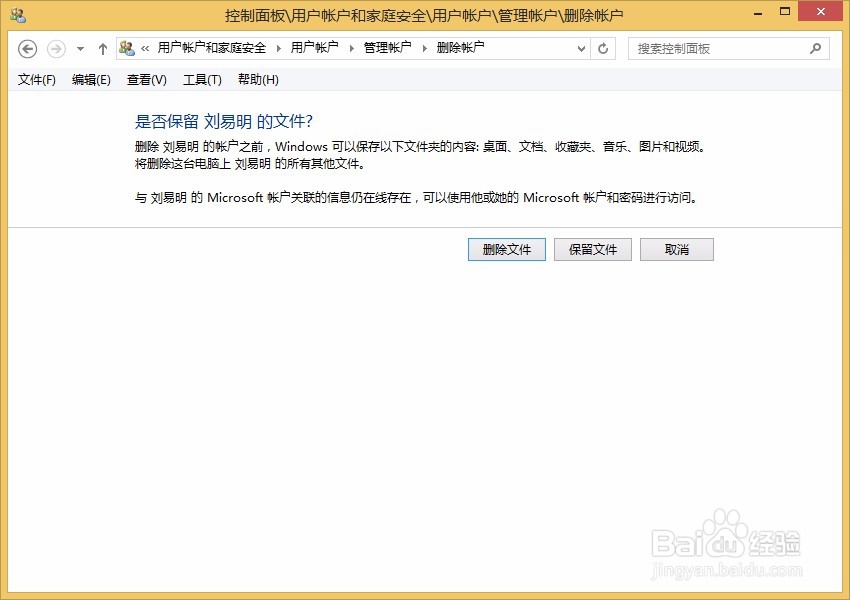This screenshot has width=850, height=600.
Task: Open the 帮助(H) menu
Action: 258,80
